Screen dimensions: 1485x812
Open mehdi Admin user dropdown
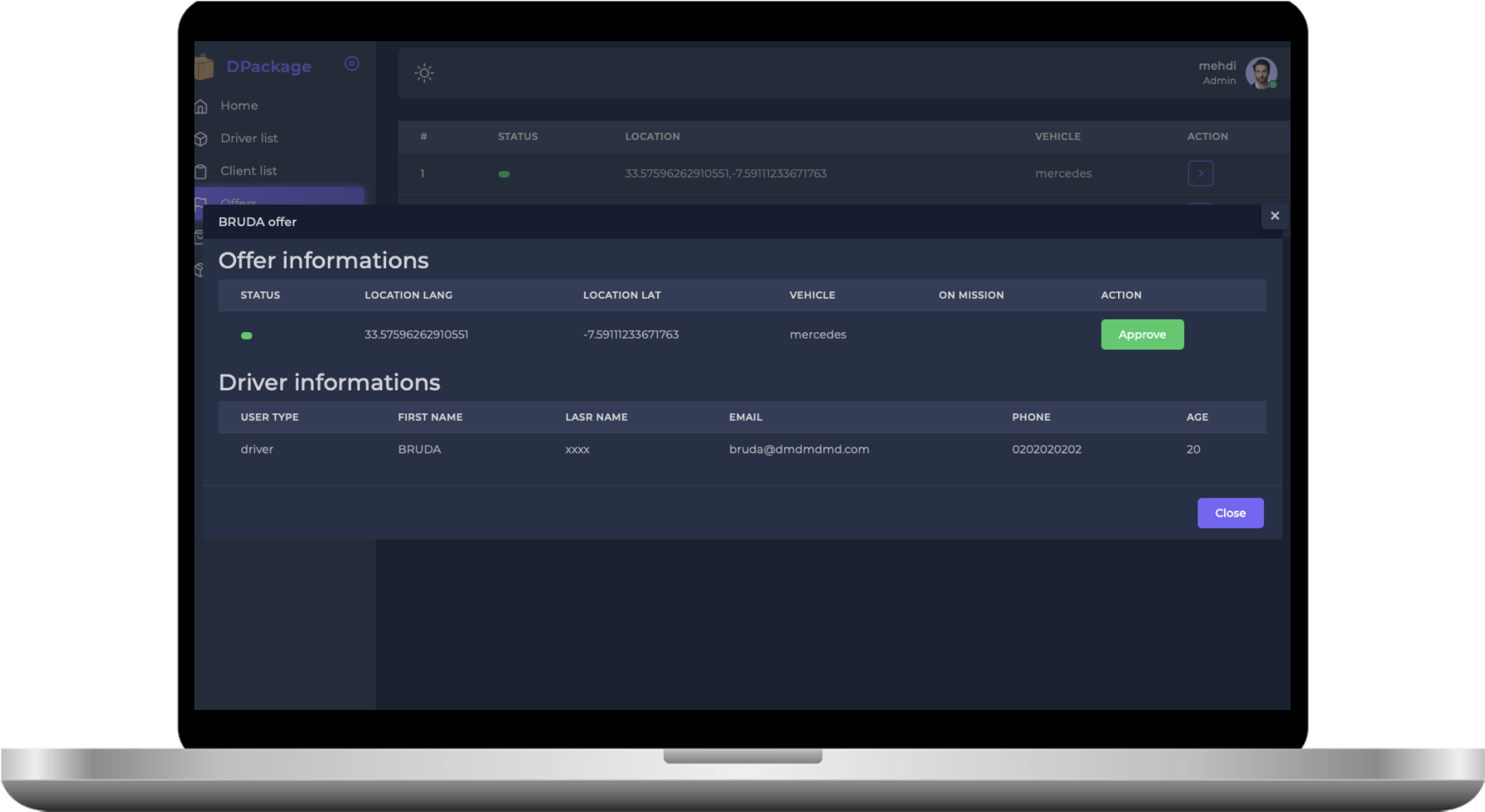(x=1217, y=73)
